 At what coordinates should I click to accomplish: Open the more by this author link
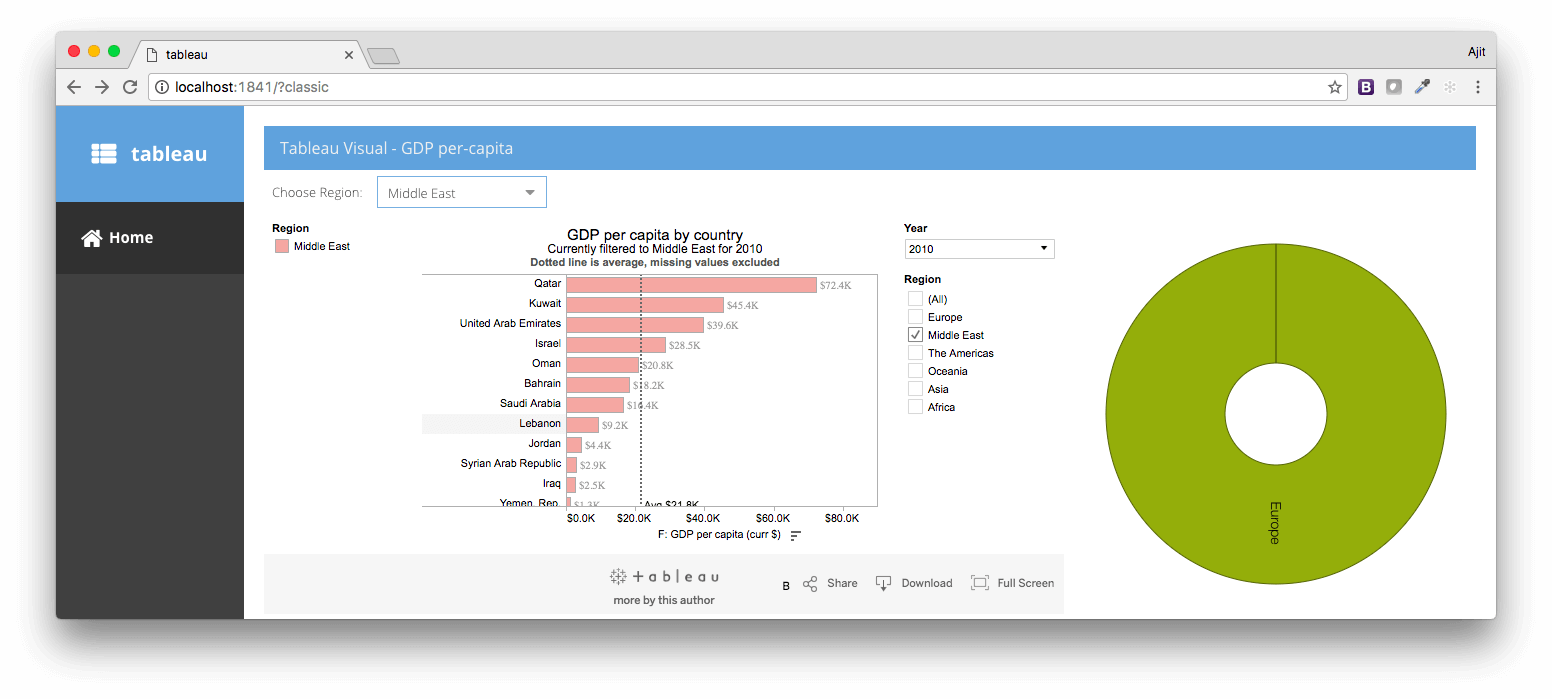click(664, 600)
